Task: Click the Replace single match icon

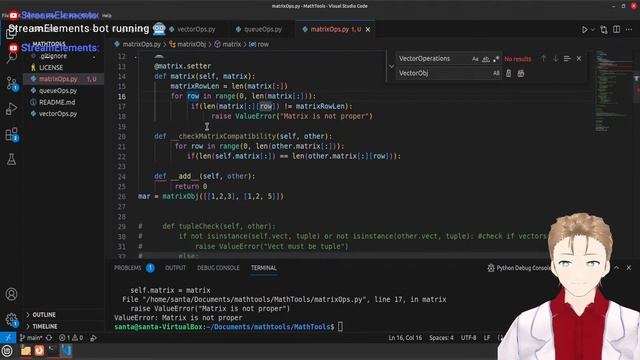Action: click(x=509, y=73)
